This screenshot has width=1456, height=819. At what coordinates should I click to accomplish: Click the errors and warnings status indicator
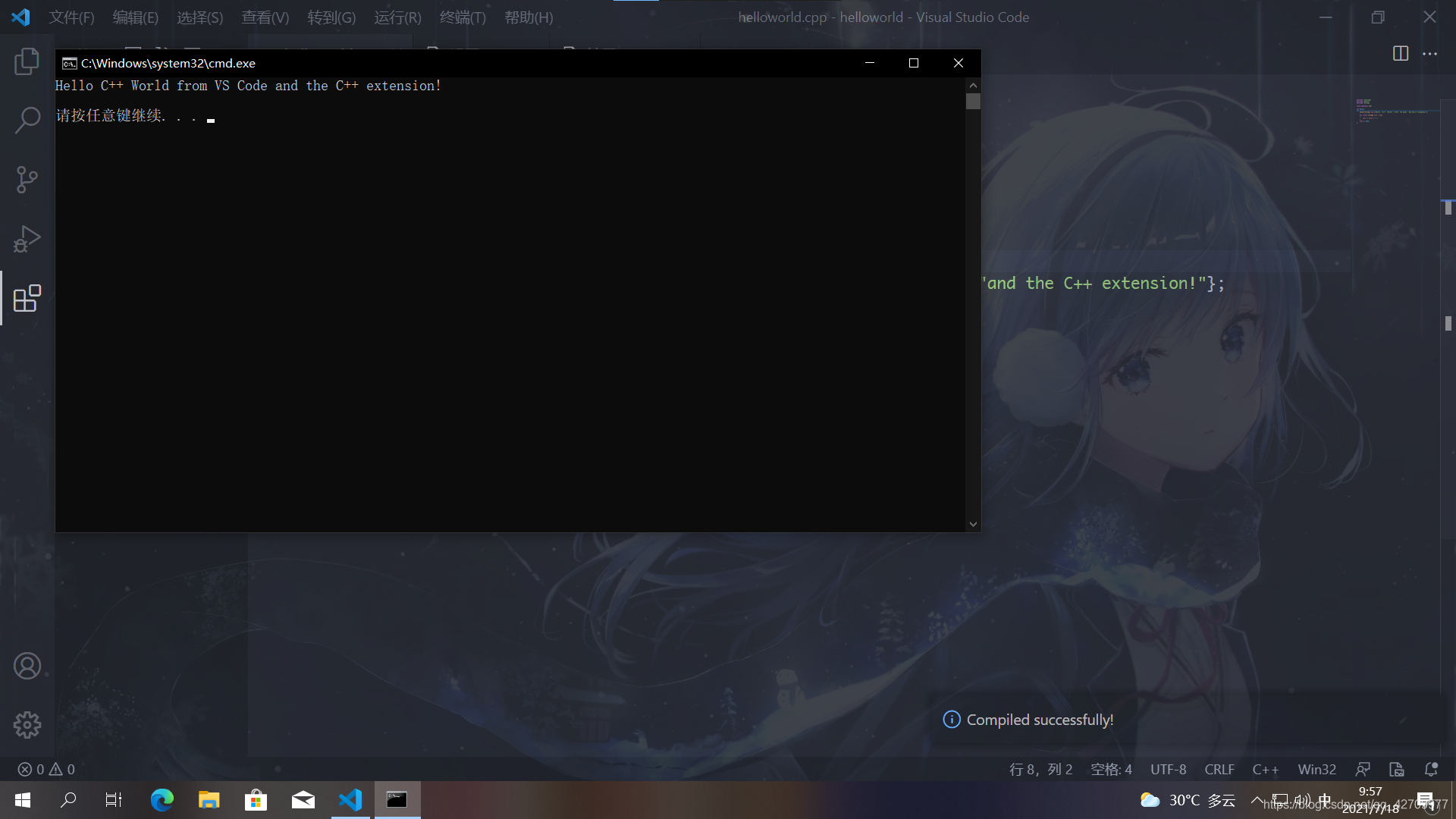[46, 769]
